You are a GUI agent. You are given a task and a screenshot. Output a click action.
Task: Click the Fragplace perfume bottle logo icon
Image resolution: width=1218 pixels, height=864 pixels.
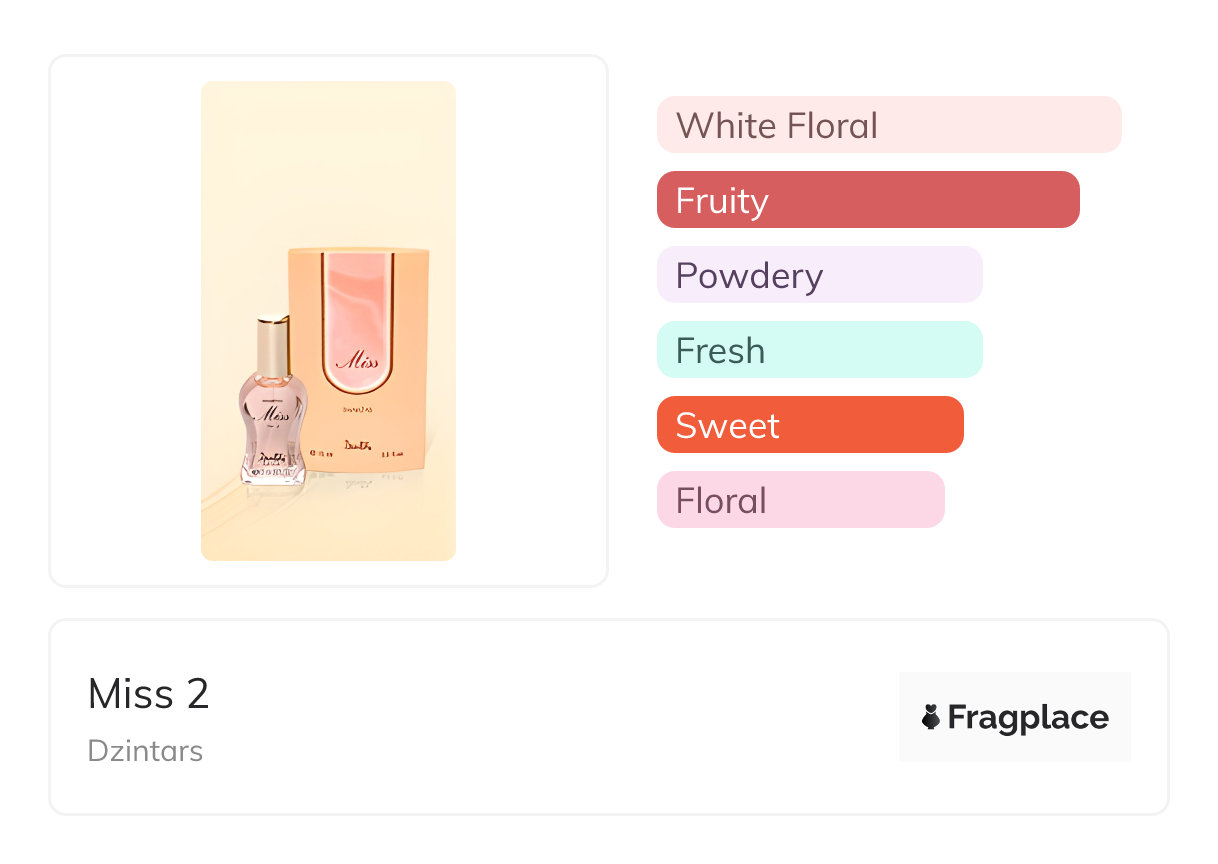tap(931, 717)
